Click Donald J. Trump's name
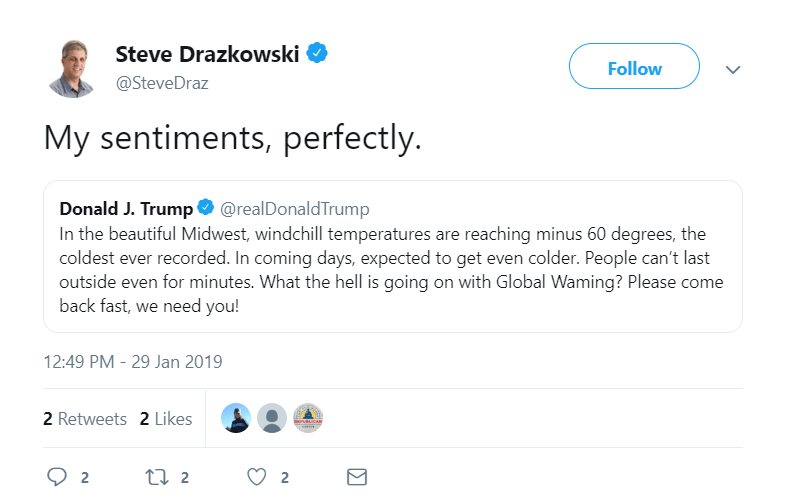This screenshot has height=503, width=789. (x=126, y=209)
